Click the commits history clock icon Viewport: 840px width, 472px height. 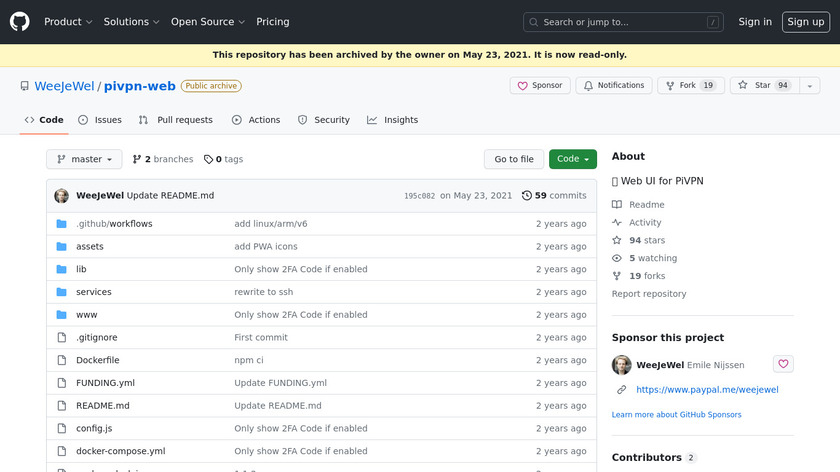(x=527, y=196)
